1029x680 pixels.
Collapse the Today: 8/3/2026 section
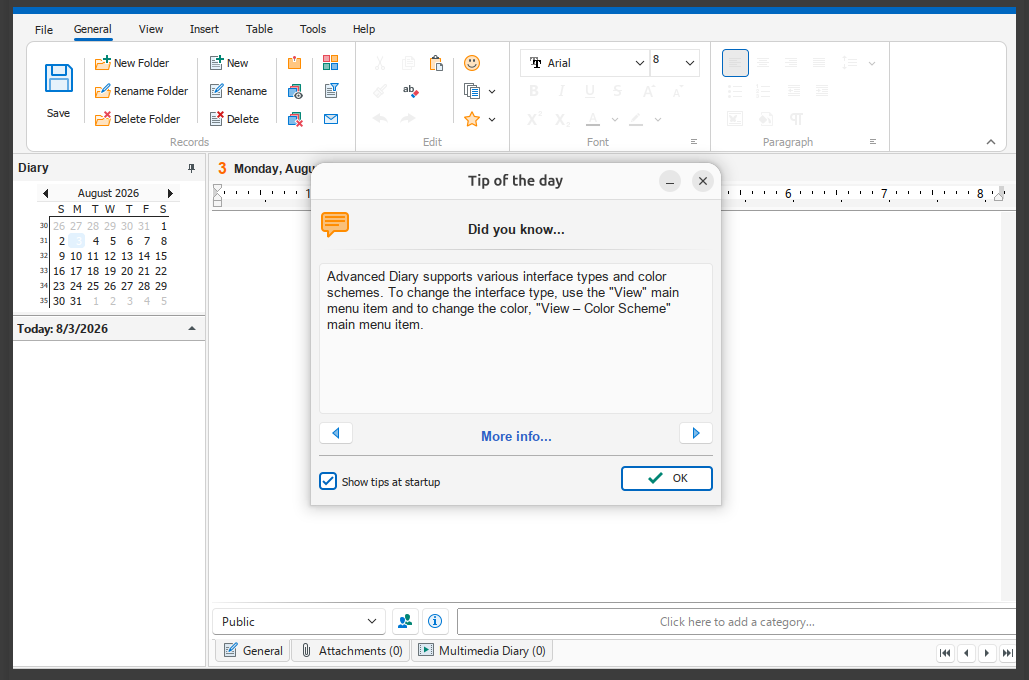tap(192, 328)
